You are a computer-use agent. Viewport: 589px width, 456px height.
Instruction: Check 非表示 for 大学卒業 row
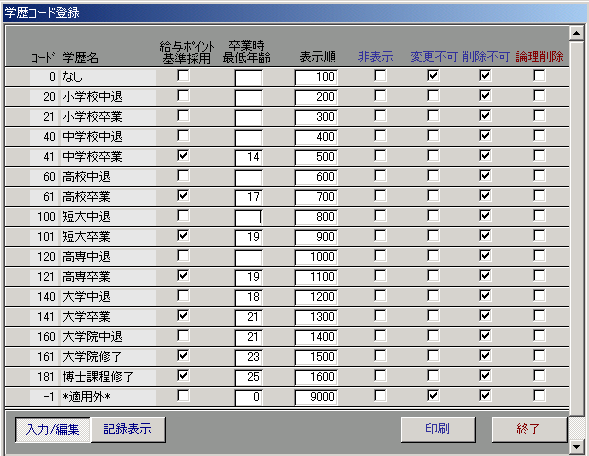coord(380,316)
